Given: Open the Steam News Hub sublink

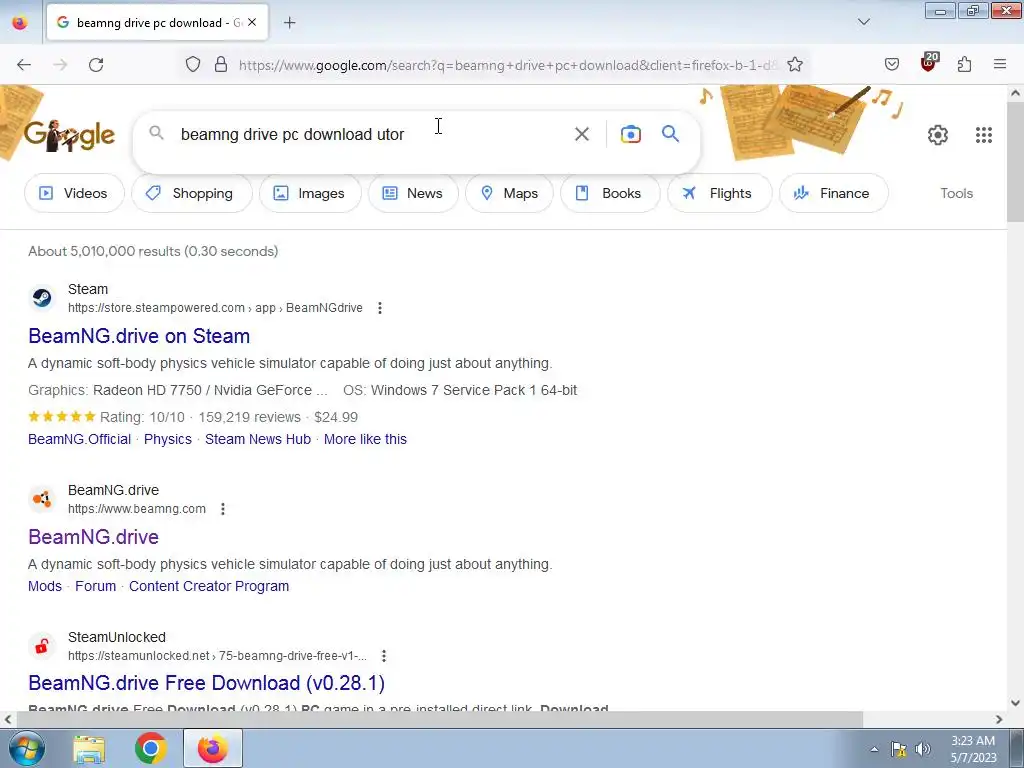Looking at the screenshot, I should 258,439.
